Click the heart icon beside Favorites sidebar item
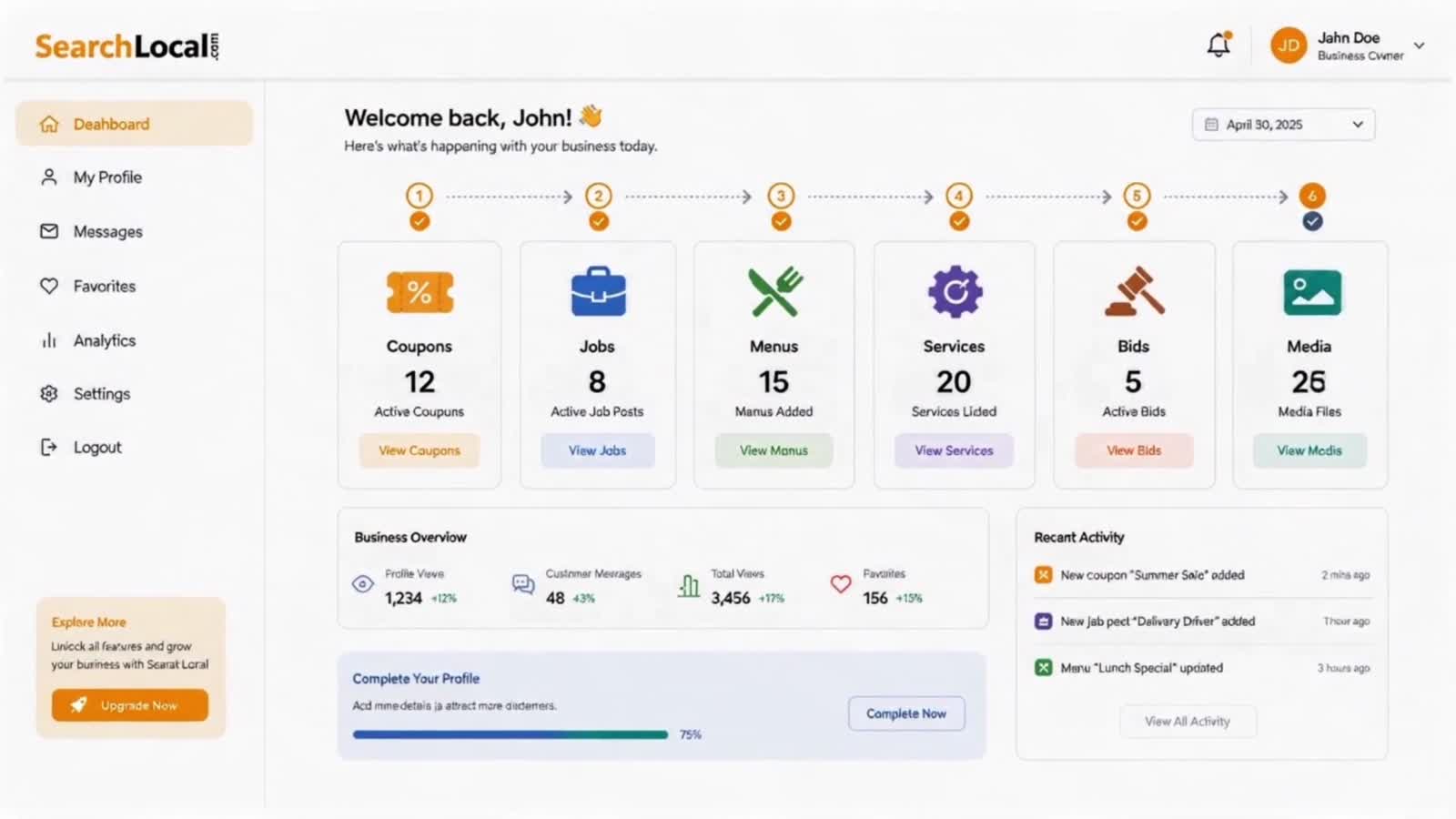 49,286
